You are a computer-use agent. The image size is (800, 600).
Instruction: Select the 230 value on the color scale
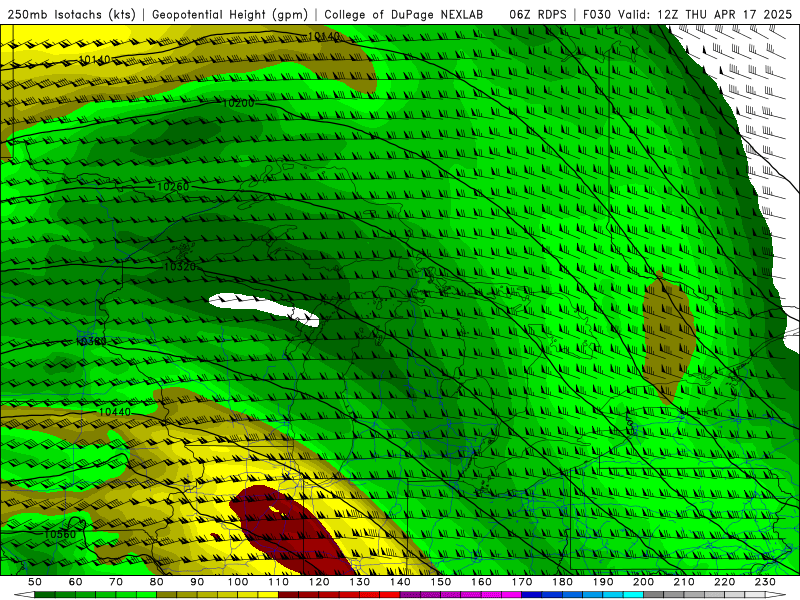pyautogui.click(x=766, y=582)
